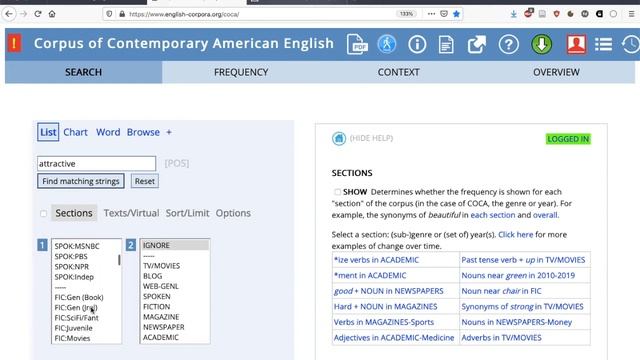Switch to the SEARCH tab
This screenshot has width=640, height=360.
pyautogui.click(x=83, y=72)
